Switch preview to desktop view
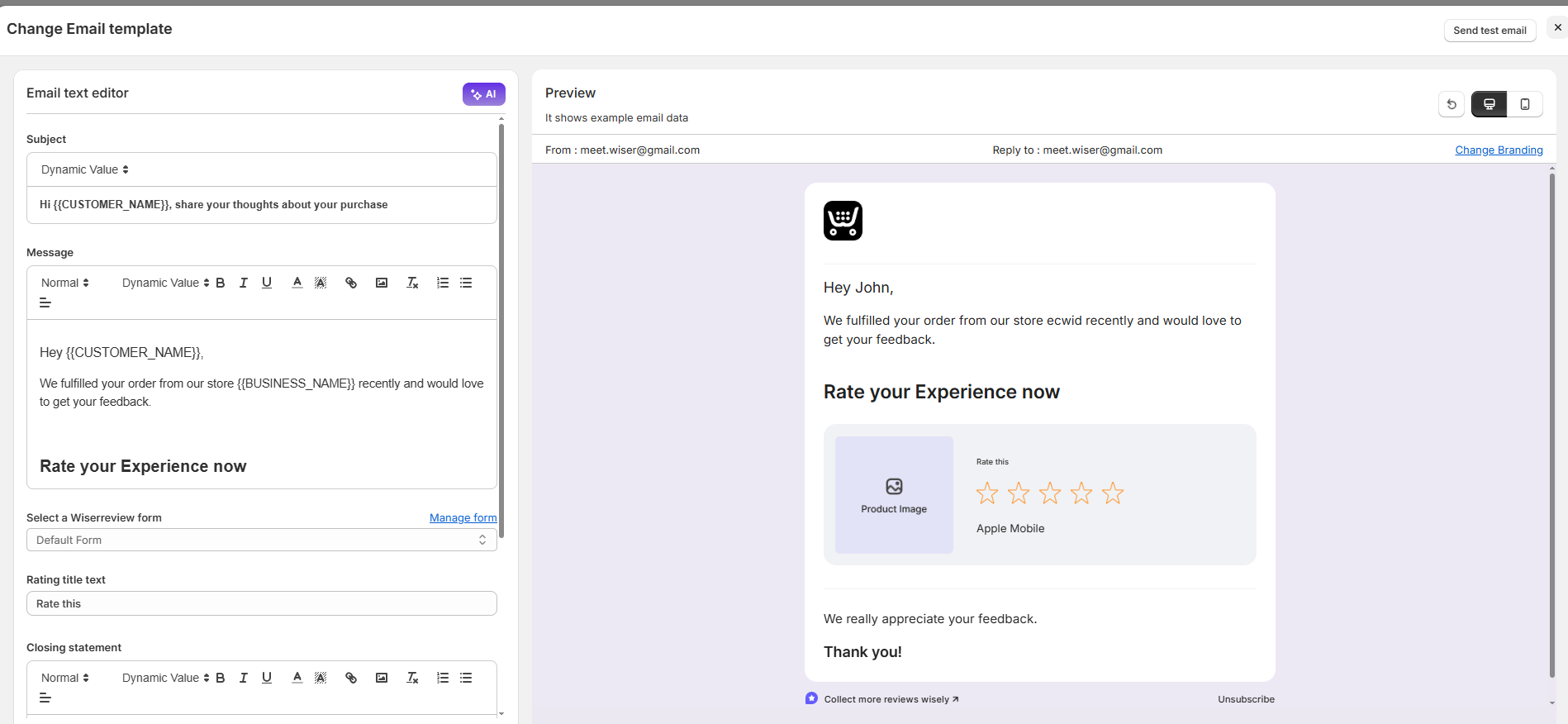This screenshot has width=1568, height=724. coord(1489,104)
